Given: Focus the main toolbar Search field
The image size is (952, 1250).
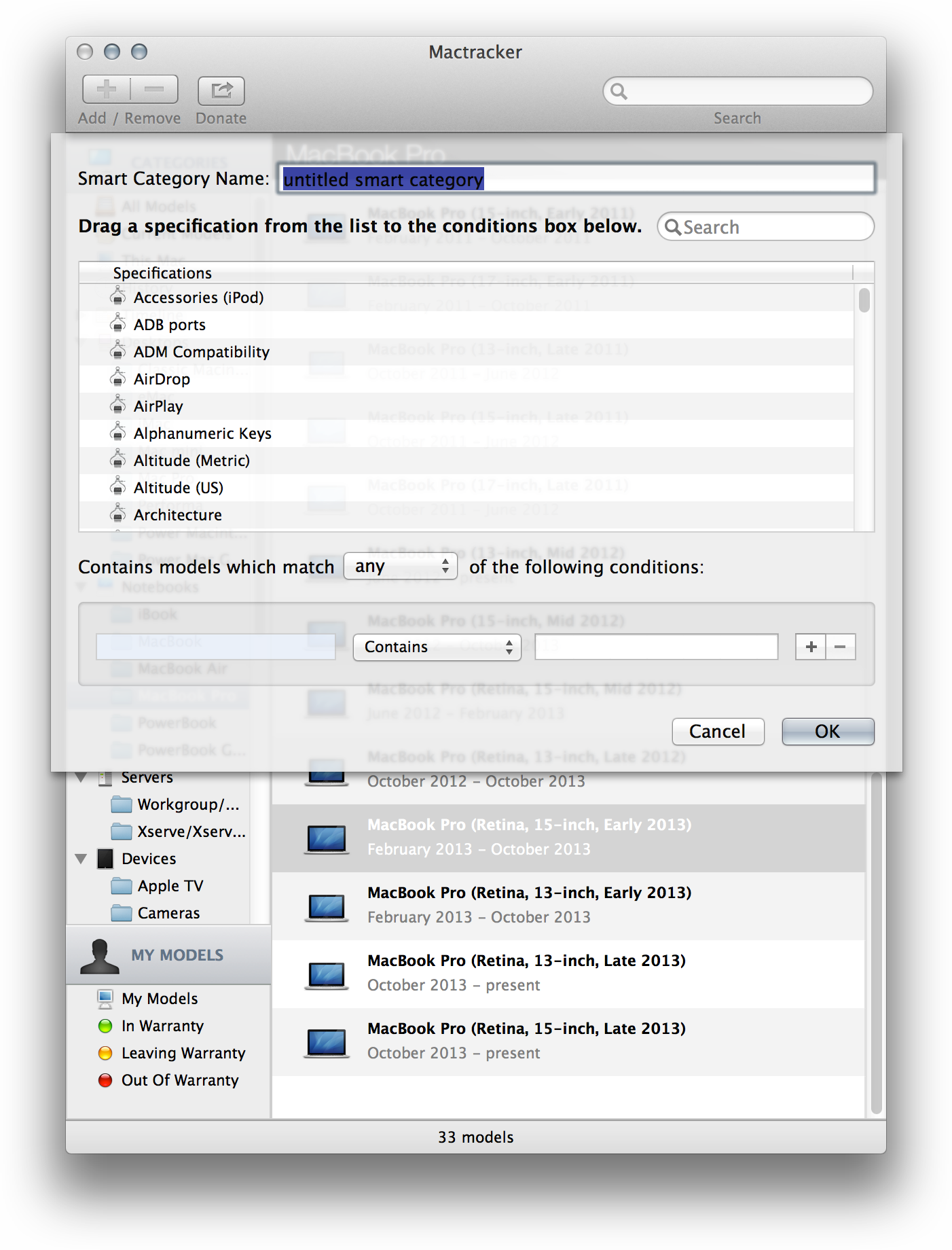Looking at the screenshot, I should pyautogui.click(x=737, y=91).
